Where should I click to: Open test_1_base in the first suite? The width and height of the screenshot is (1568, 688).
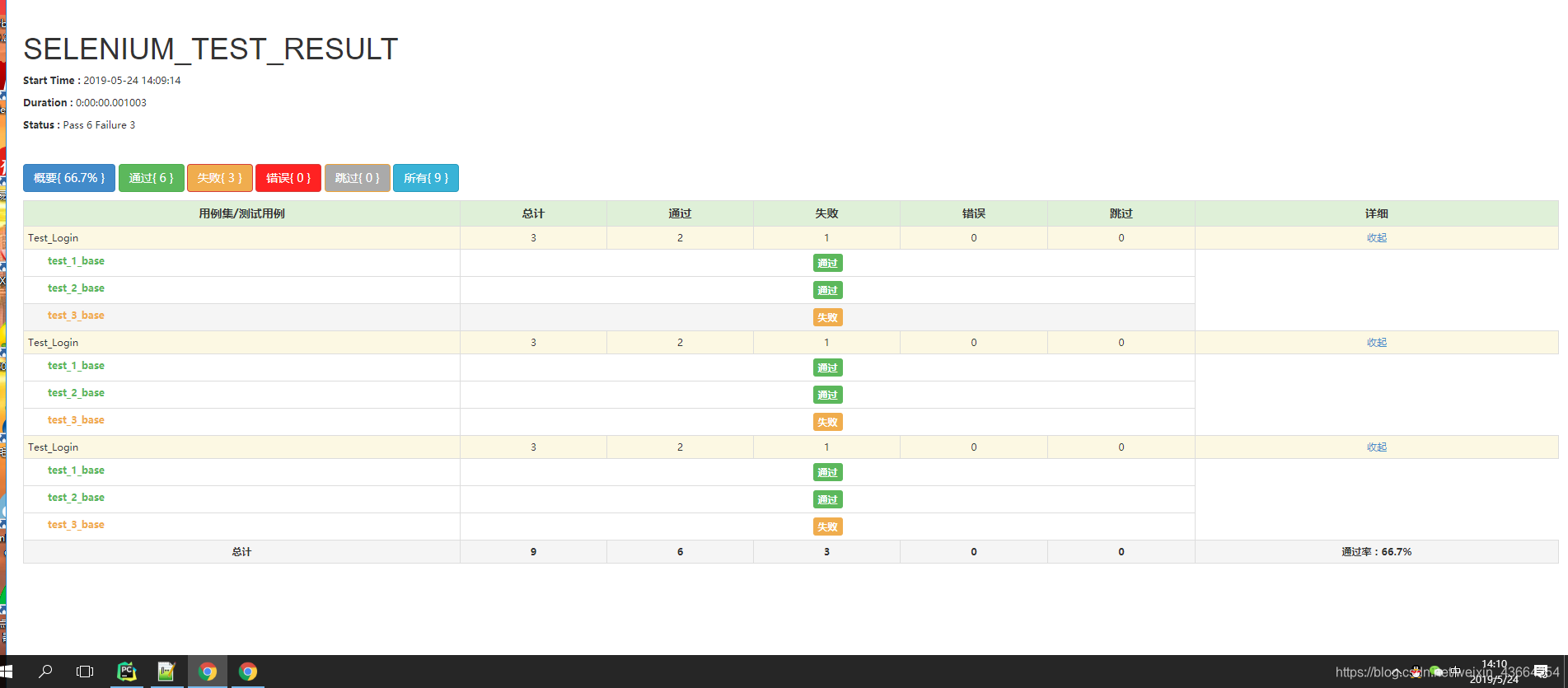pos(76,261)
